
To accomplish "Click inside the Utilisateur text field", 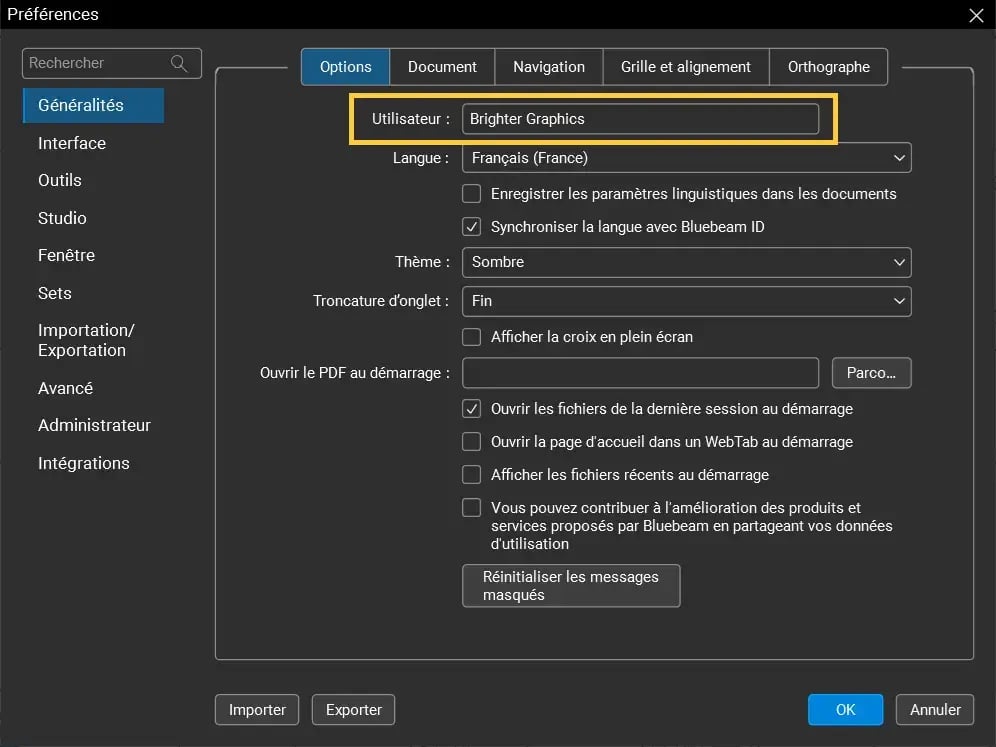I will (x=640, y=118).
